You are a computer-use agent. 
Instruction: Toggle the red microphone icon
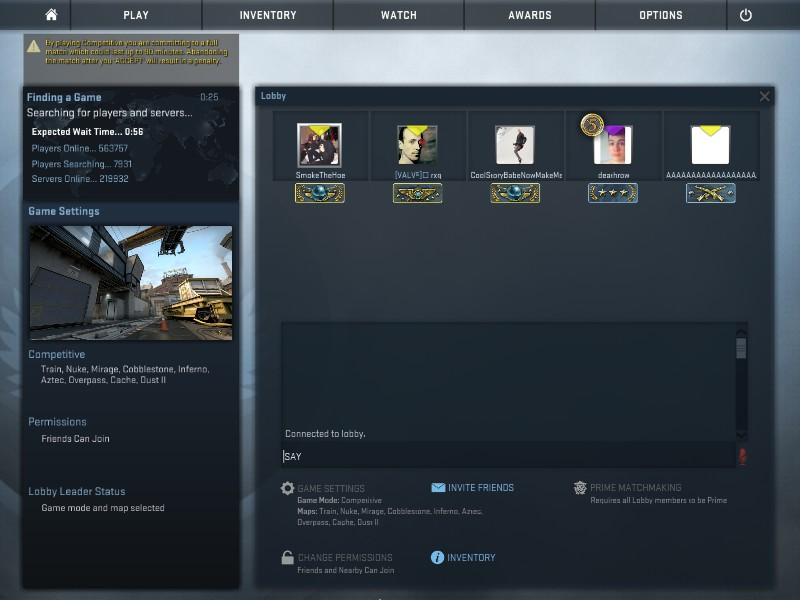pyautogui.click(x=742, y=457)
